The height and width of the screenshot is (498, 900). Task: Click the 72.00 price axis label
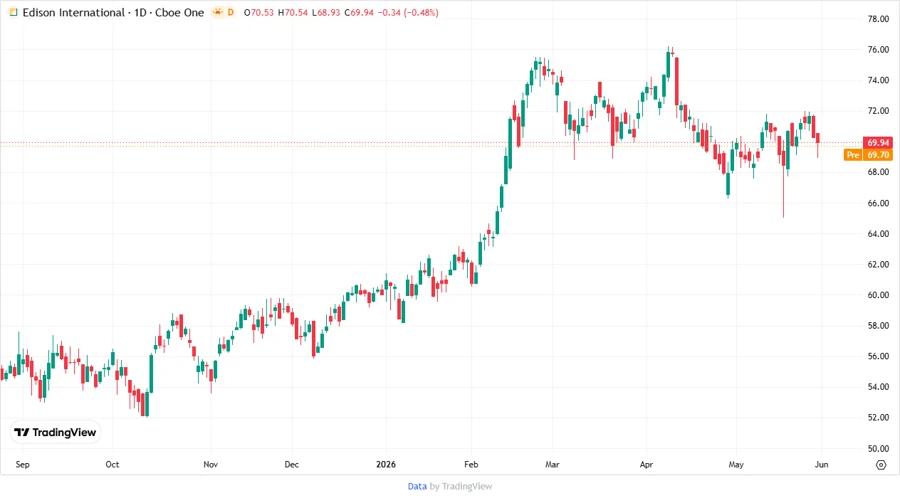tap(878, 111)
